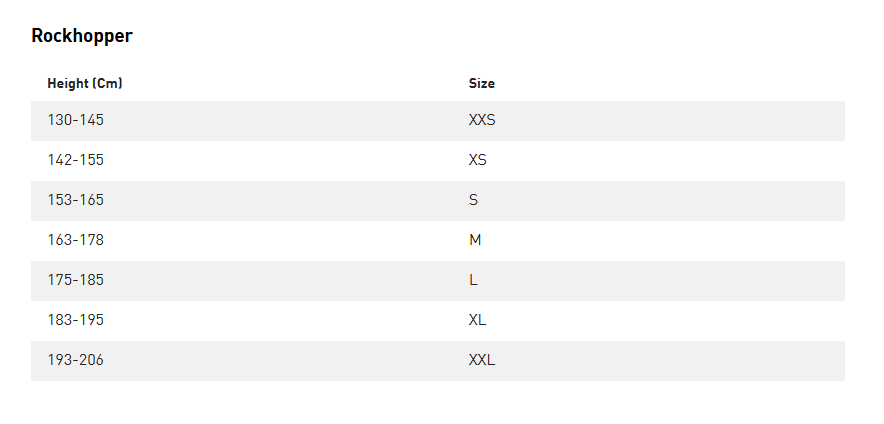The height and width of the screenshot is (424, 884).
Task: Click the Height (Cm) column header
Action: [85, 84]
